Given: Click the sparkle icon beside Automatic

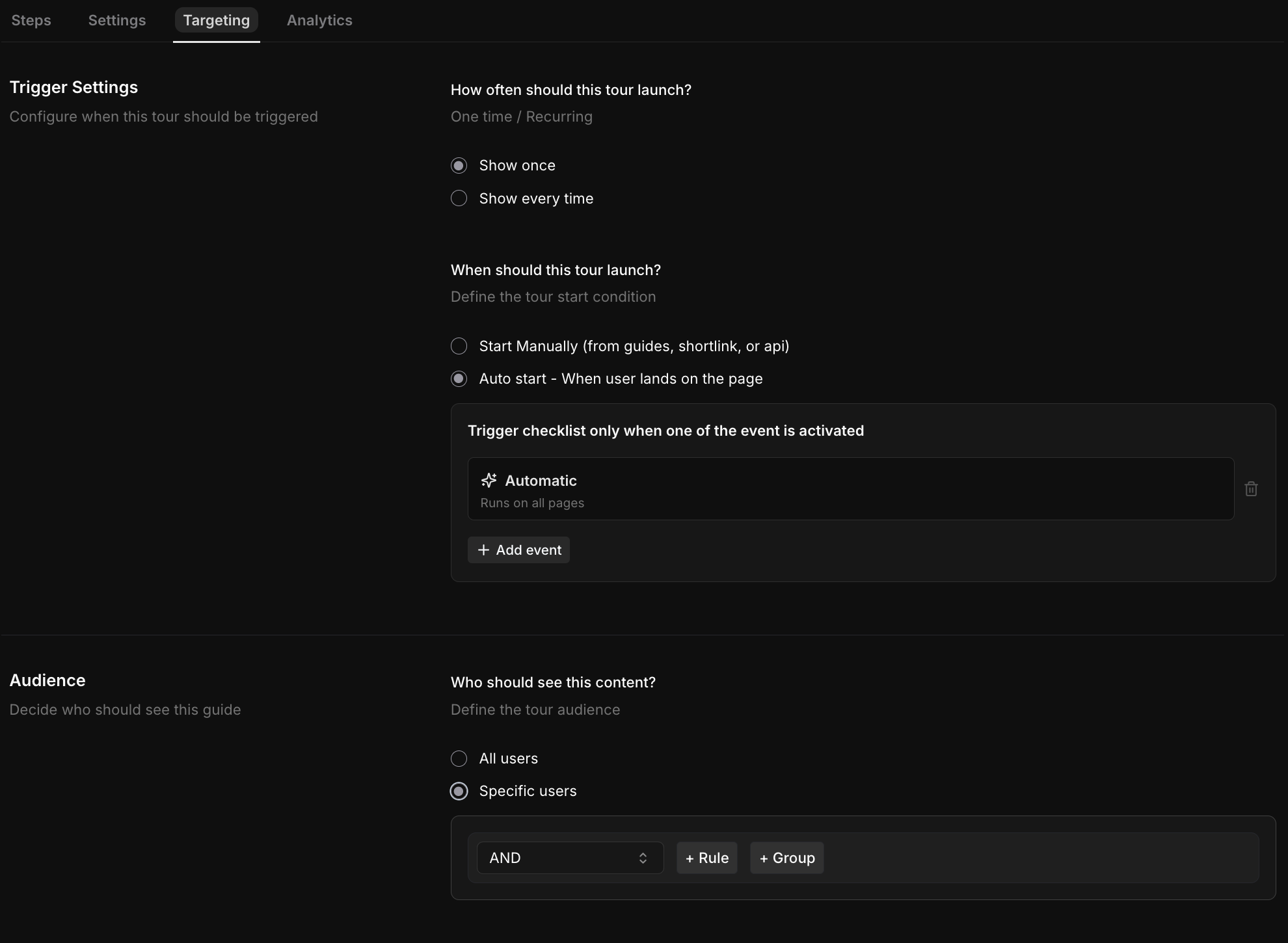Looking at the screenshot, I should click(489, 481).
